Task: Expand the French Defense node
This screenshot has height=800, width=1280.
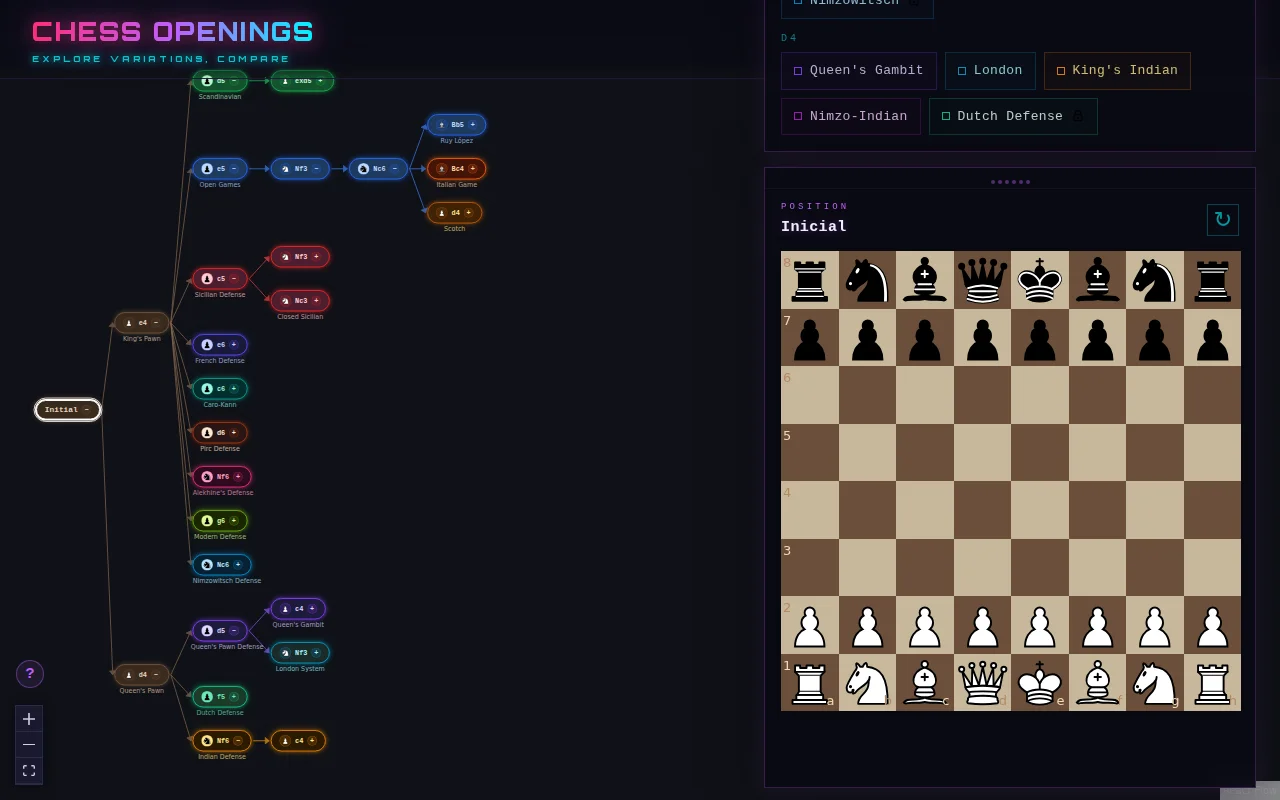Action: (234, 345)
